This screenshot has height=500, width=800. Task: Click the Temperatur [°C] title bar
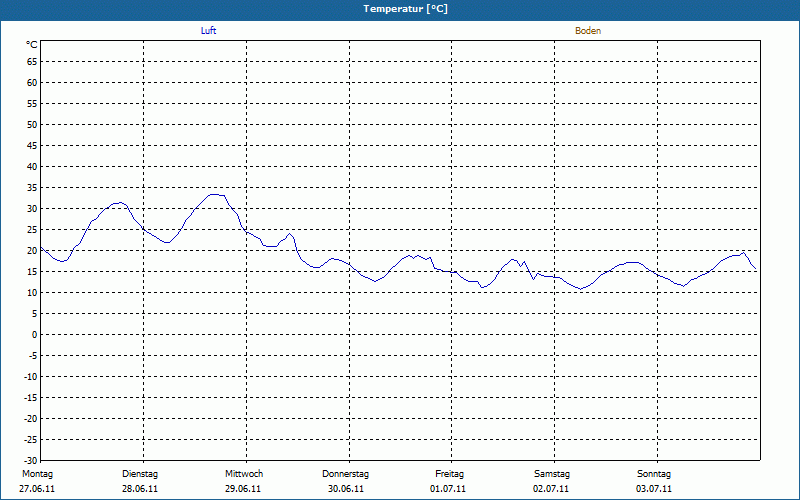pyautogui.click(x=400, y=9)
